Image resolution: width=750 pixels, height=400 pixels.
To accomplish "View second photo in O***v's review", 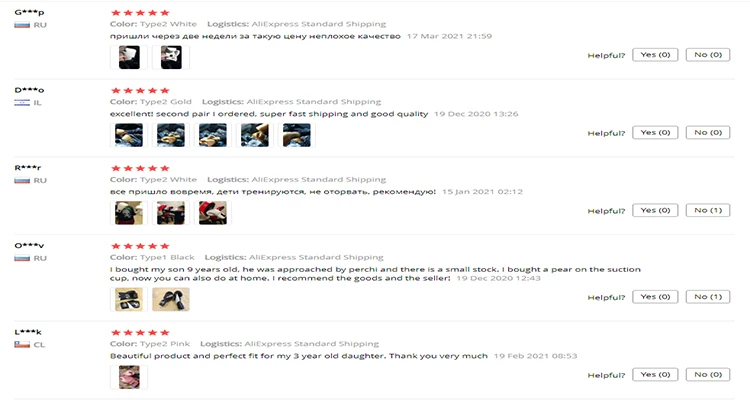I will 171,300.
